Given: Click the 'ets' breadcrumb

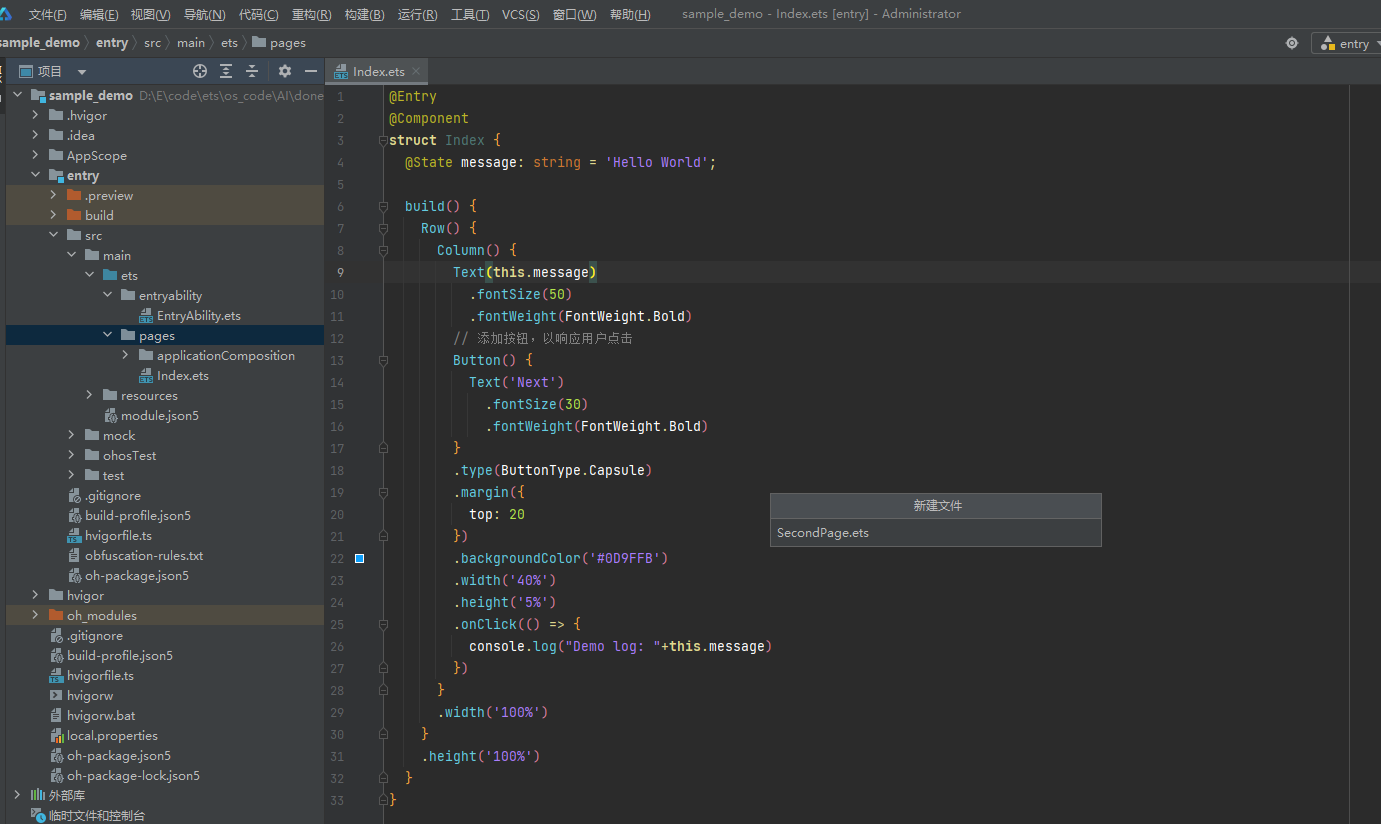Looking at the screenshot, I should pyautogui.click(x=230, y=43).
